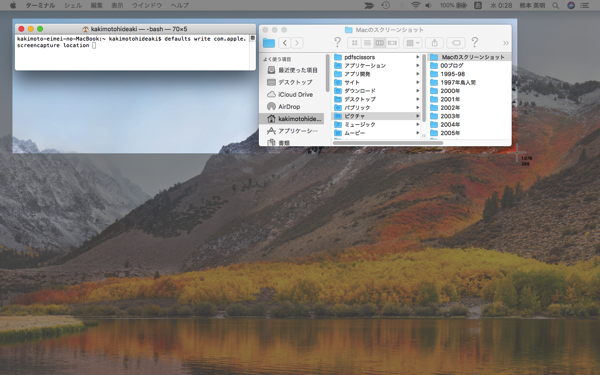Click the Terminal scrollbar toggle at top right
The image size is (600, 375).
(252, 38)
